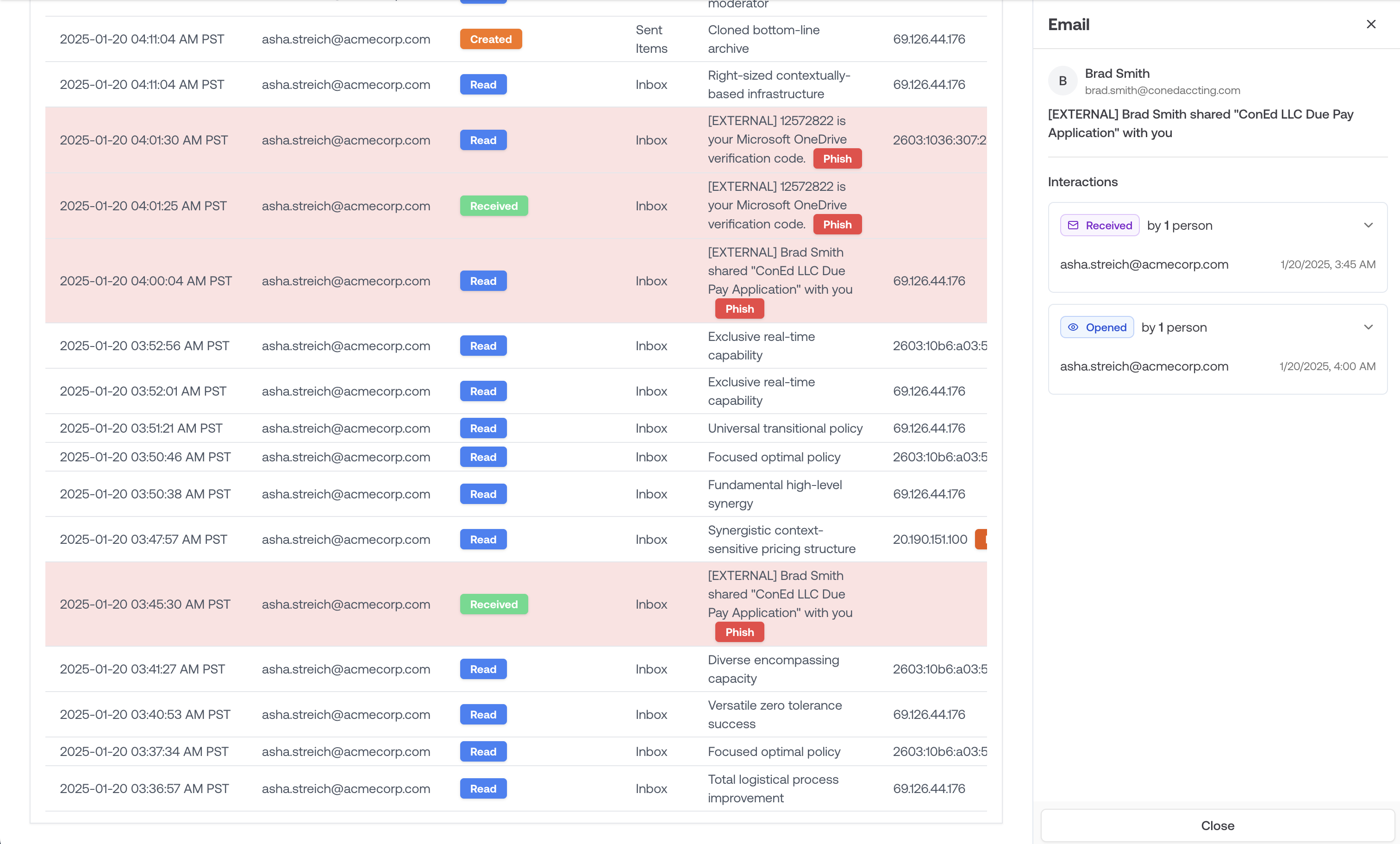Click the envelope icon on Received tag
The width and height of the screenshot is (1400, 844).
1073,225
